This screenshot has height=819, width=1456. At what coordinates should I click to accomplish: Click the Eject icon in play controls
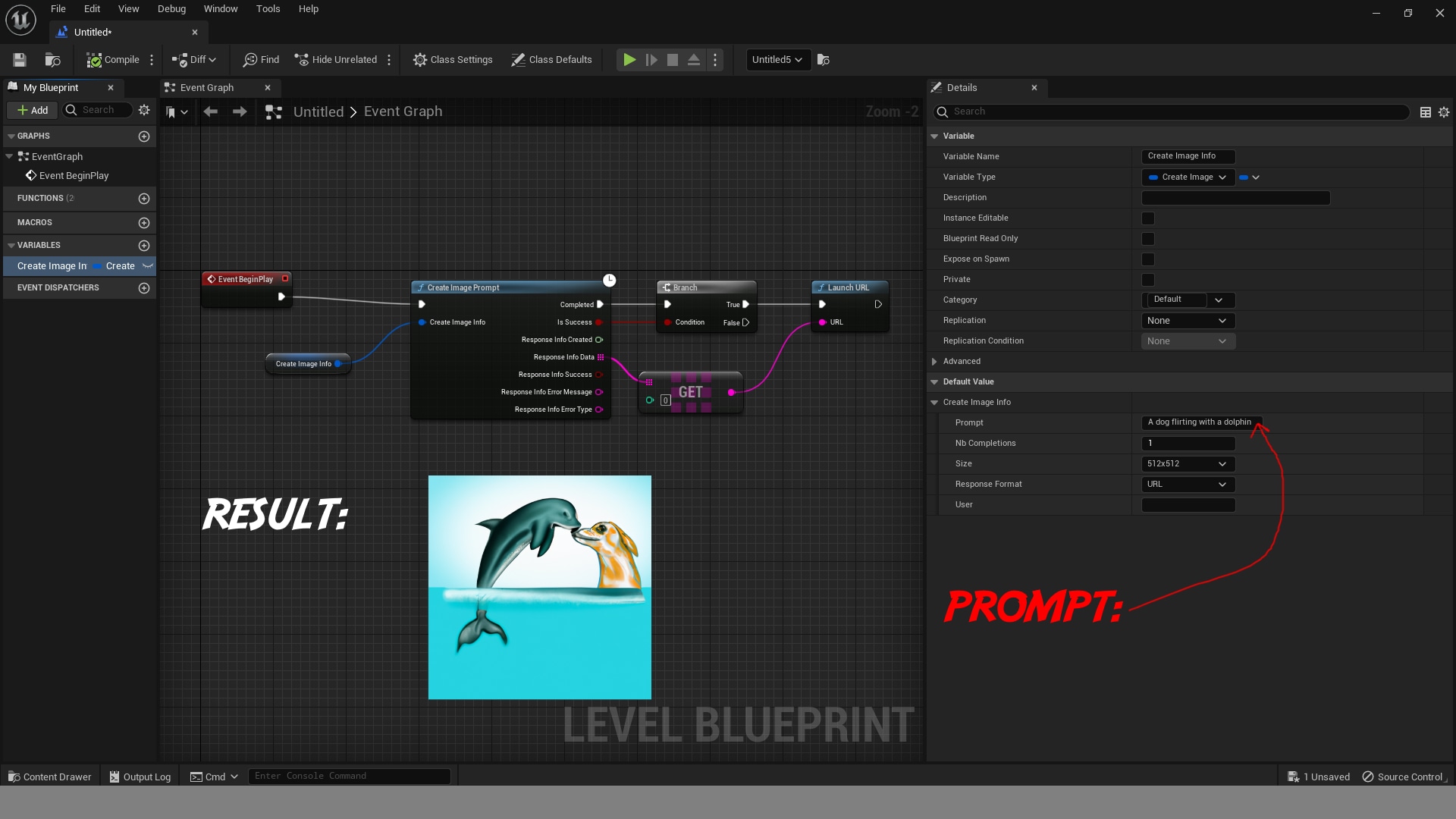pos(693,60)
